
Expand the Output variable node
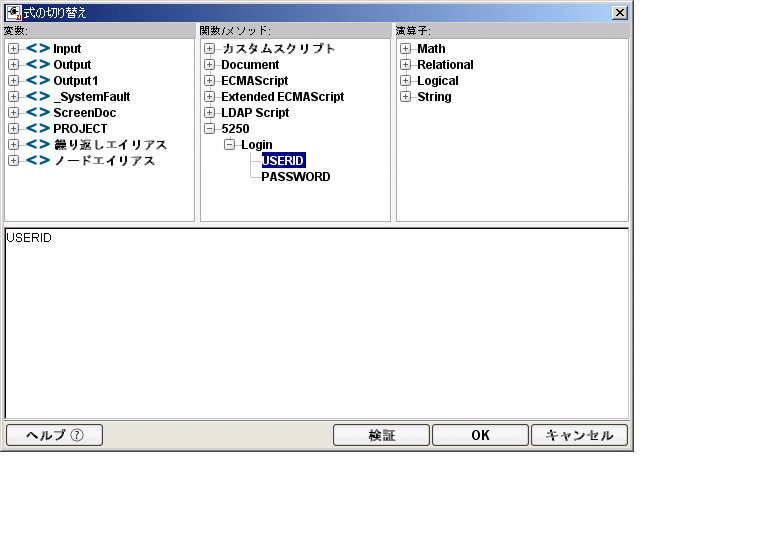tap(14, 64)
